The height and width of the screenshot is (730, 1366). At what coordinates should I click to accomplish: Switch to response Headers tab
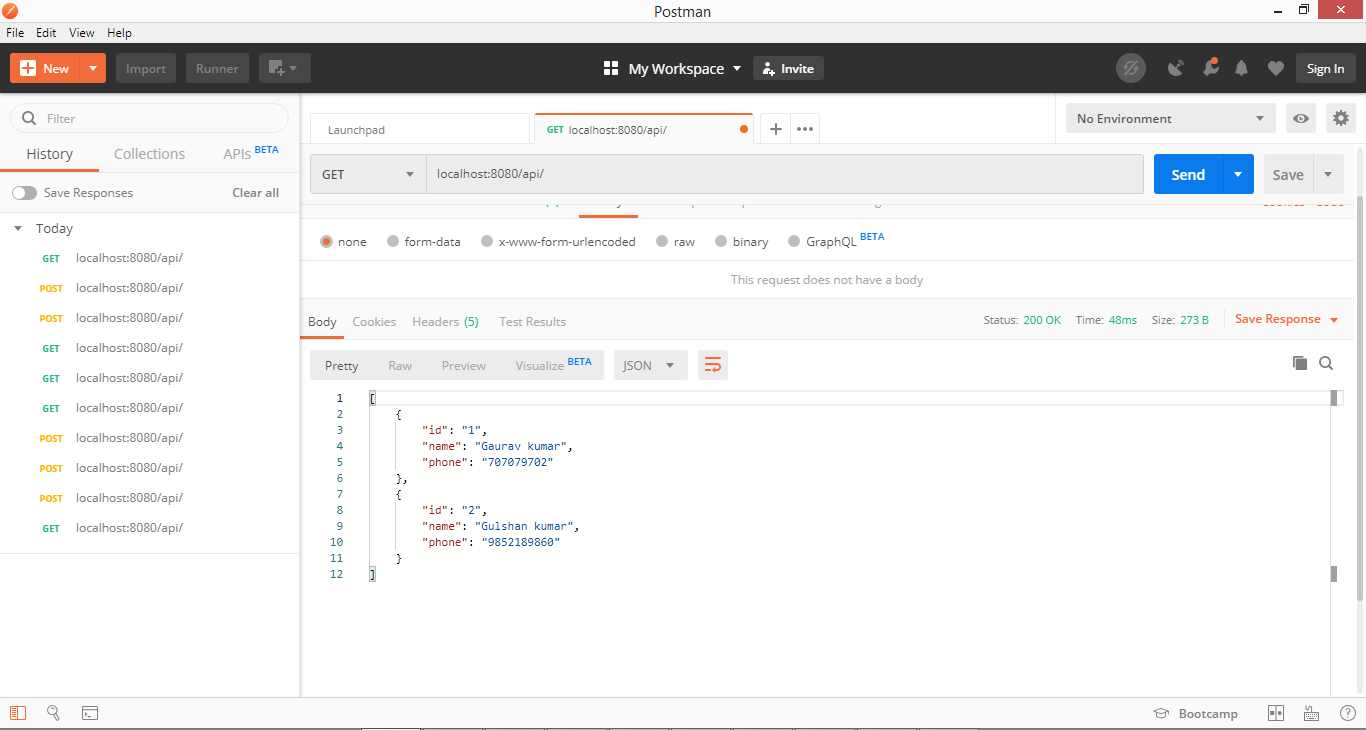445,321
